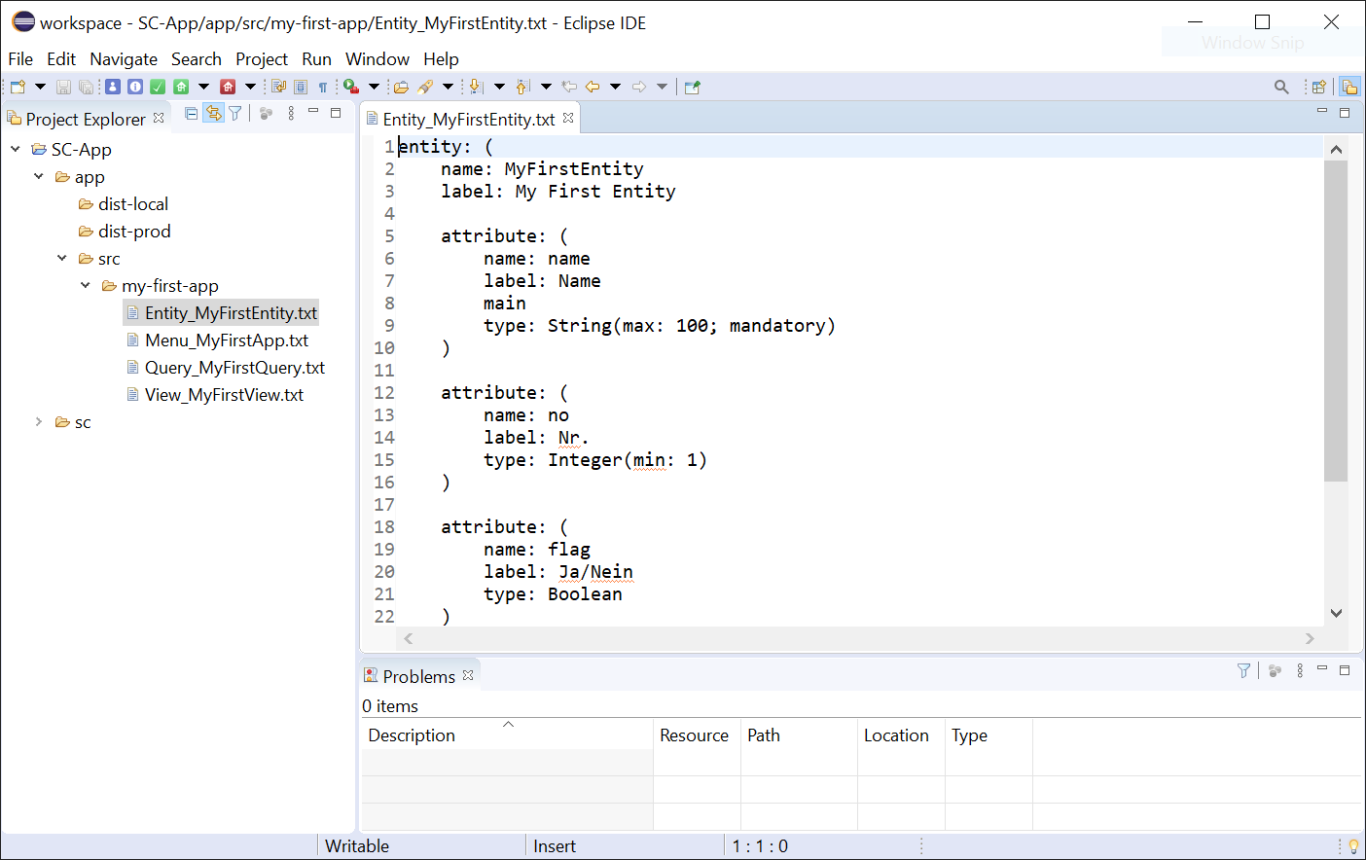Image resolution: width=1366 pixels, height=860 pixels.
Task: Maximize the Project Explorer panel
Action: pyautogui.click(x=336, y=113)
